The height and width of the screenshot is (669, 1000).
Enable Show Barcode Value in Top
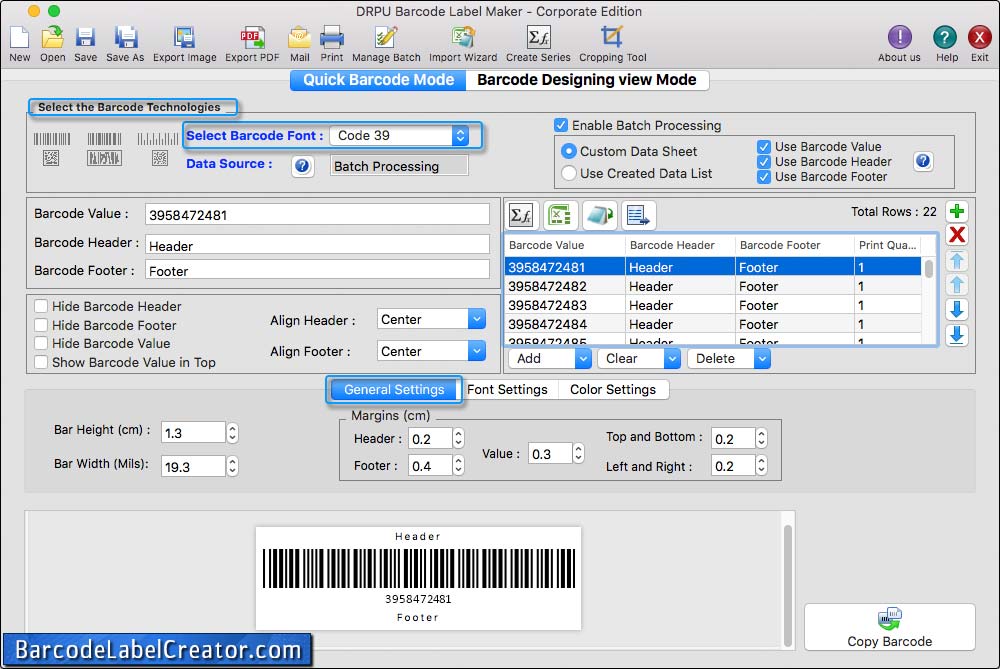(x=41, y=362)
